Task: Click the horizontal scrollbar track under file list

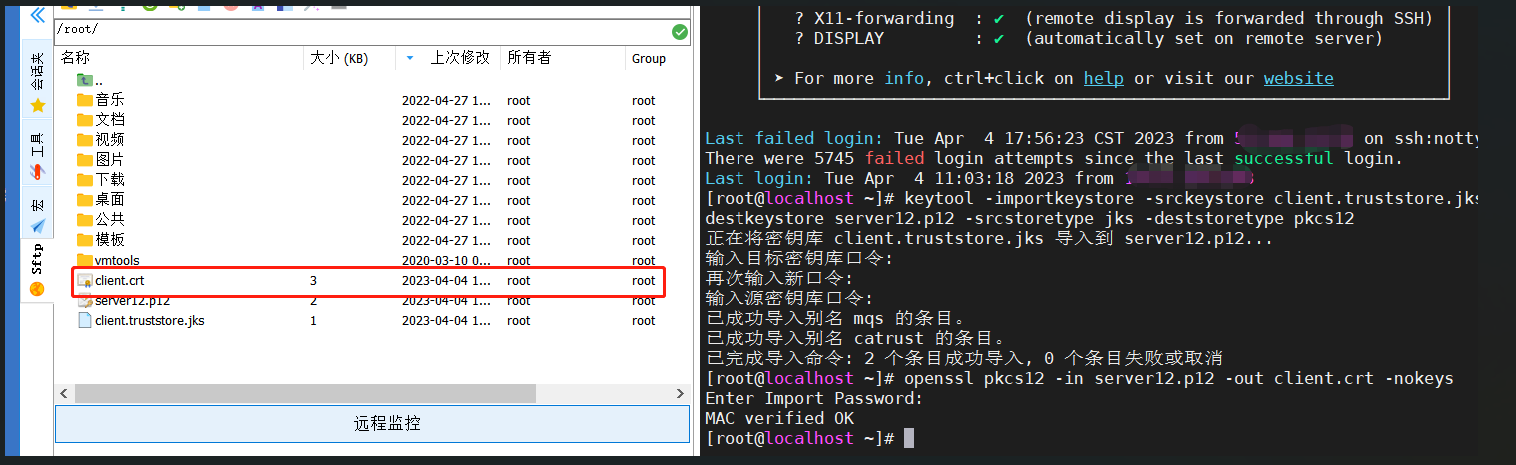Action: pos(372,393)
